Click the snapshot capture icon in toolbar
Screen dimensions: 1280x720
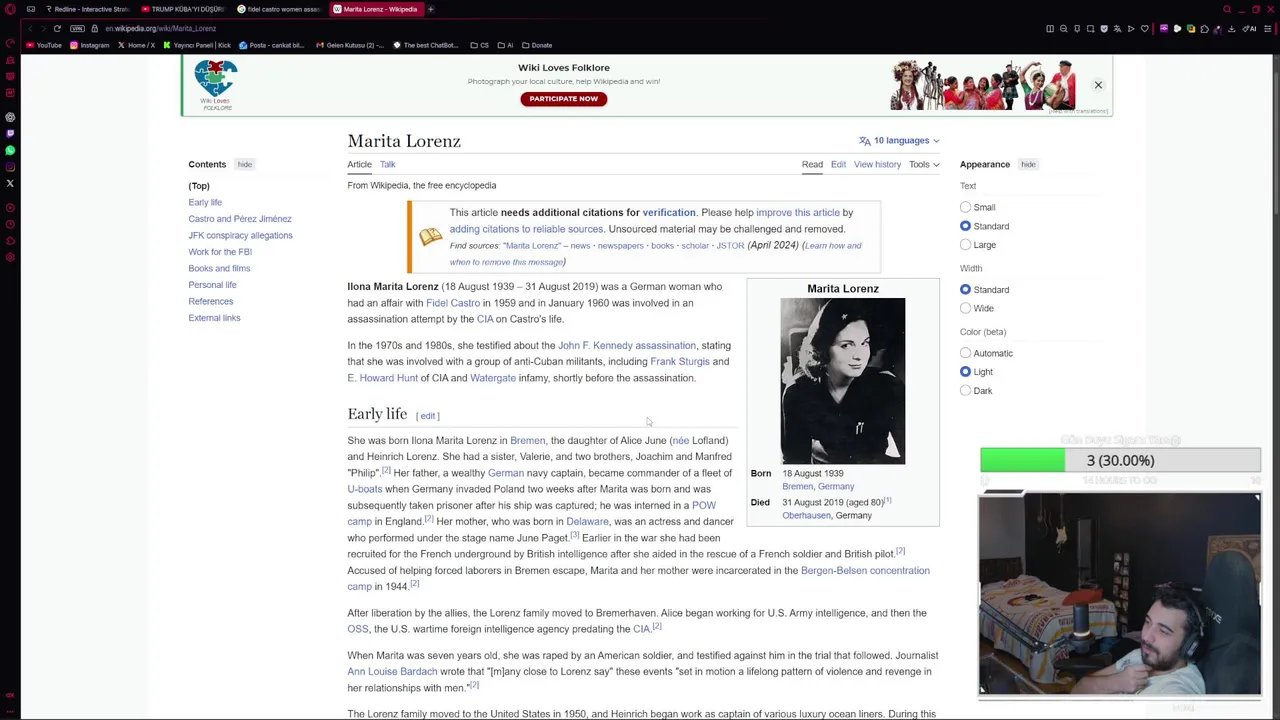coord(1090,29)
